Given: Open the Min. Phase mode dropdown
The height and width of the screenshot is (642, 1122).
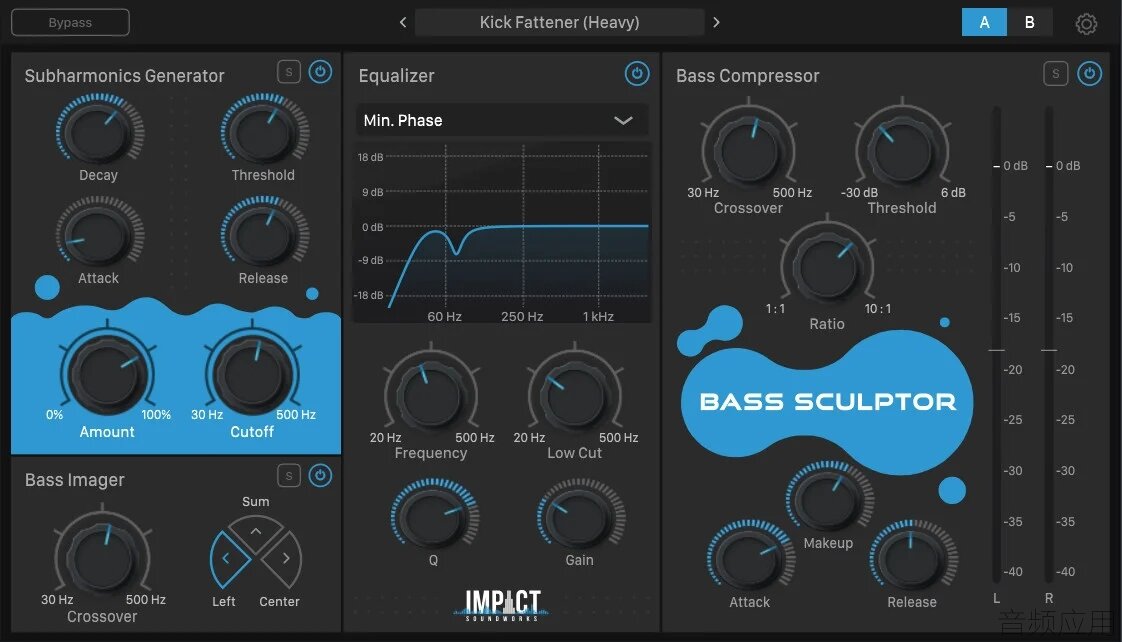Looking at the screenshot, I should click(x=502, y=120).
